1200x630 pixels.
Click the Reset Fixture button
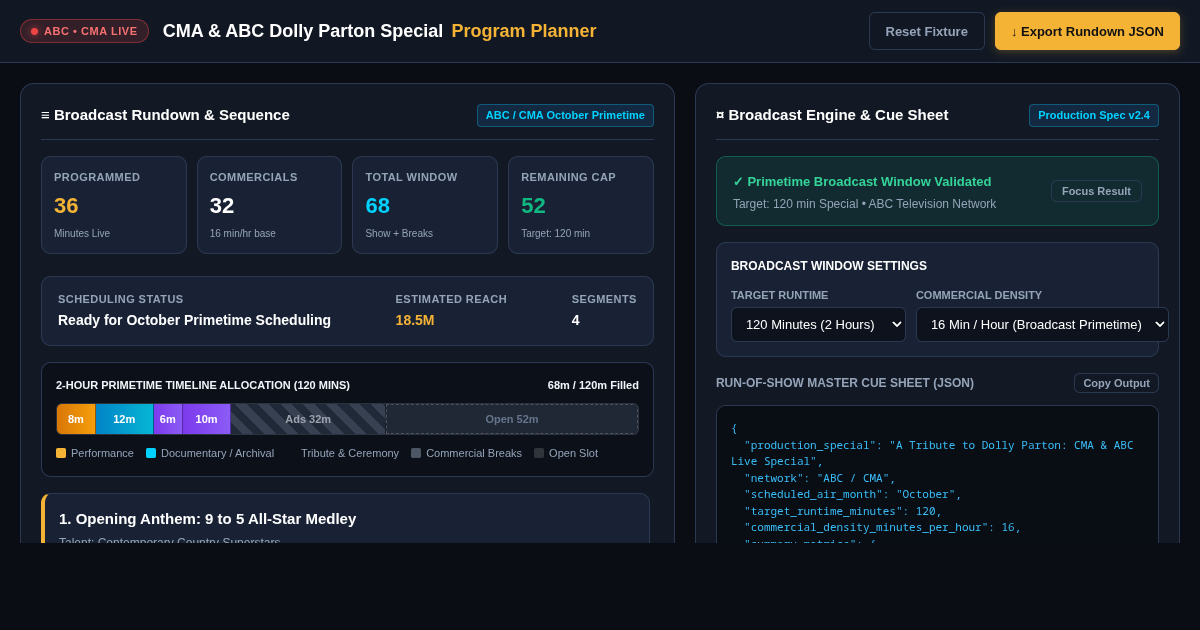(926, 31)
